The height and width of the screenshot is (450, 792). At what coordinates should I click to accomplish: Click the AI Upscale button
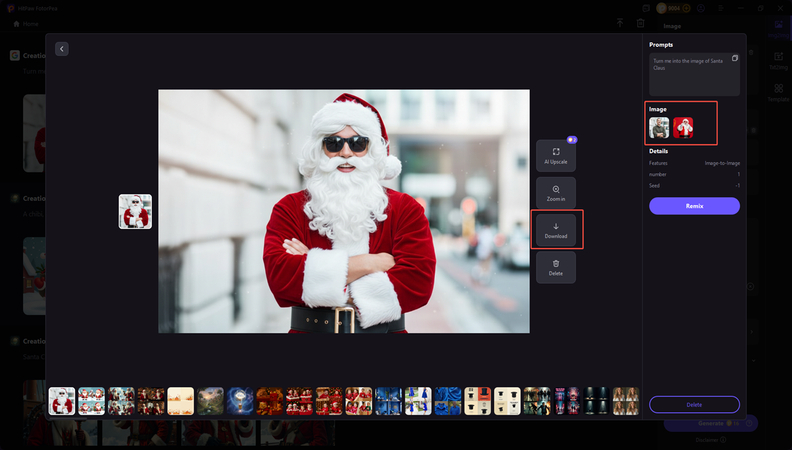pyautogui.click(x=556, y=156)
